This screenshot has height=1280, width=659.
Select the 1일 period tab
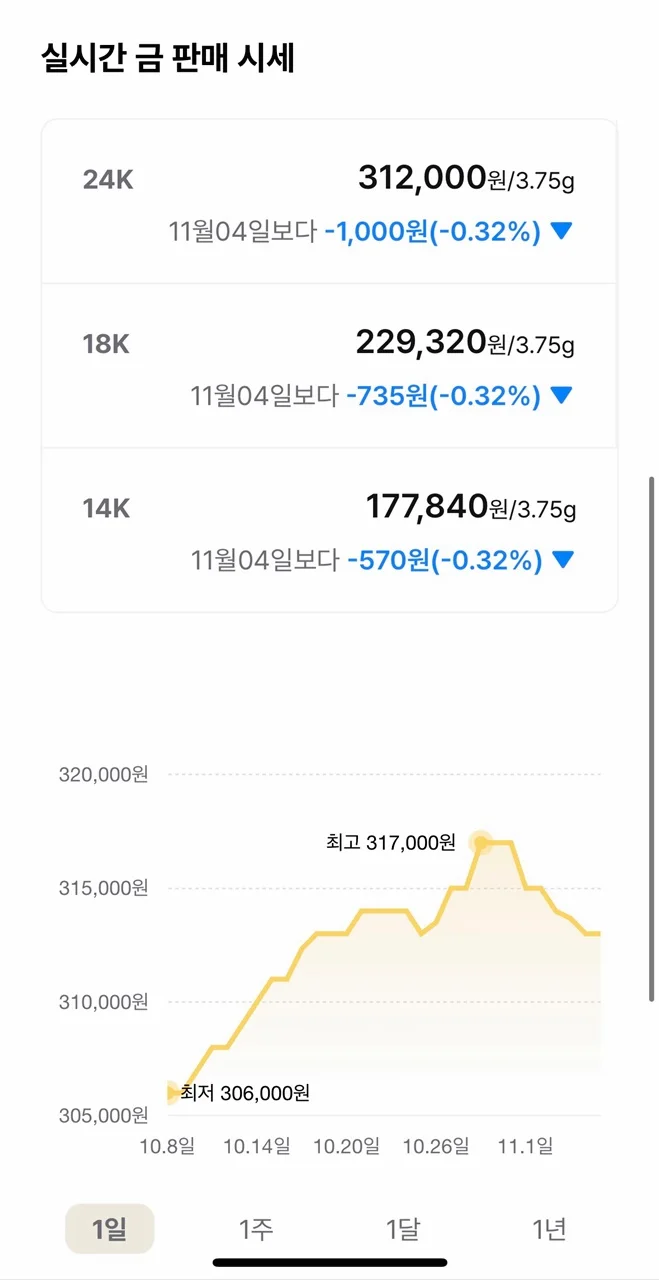pyautogui.click(x=110, y=1229)
